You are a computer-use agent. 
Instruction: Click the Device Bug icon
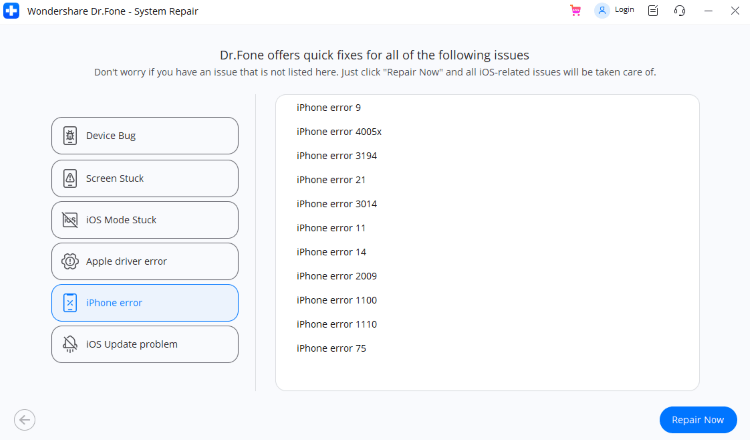point(70,136)
